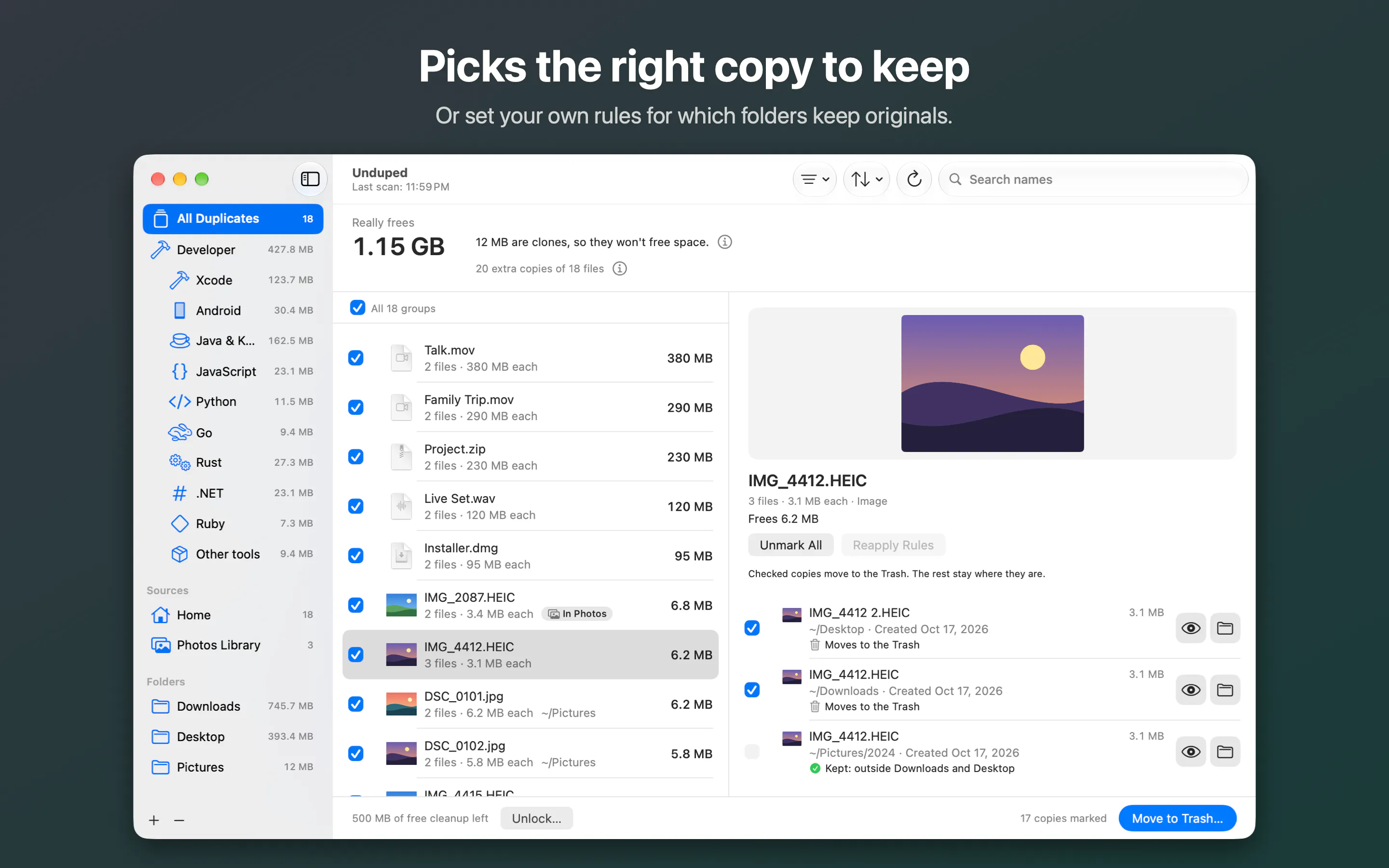Screen dimensions: 1389x868
Task: Open info icon next to clones message
Action: [725, 242]
